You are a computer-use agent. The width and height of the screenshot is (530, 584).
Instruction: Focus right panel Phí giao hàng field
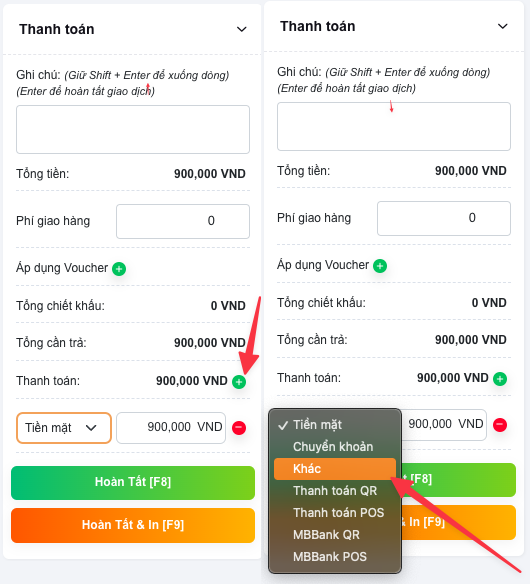pos(444,218)
